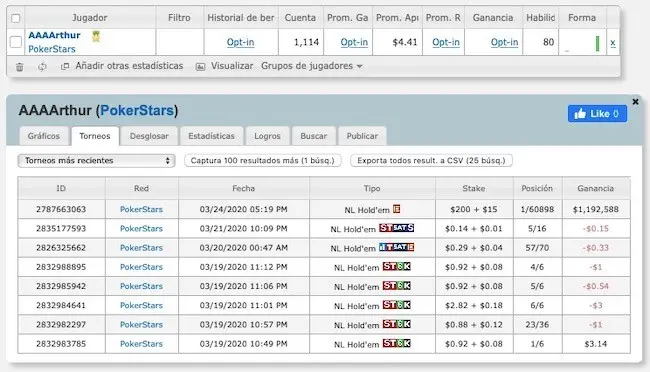Open the Desglosar tab
650x372 pixels.
tap(149, 136)
